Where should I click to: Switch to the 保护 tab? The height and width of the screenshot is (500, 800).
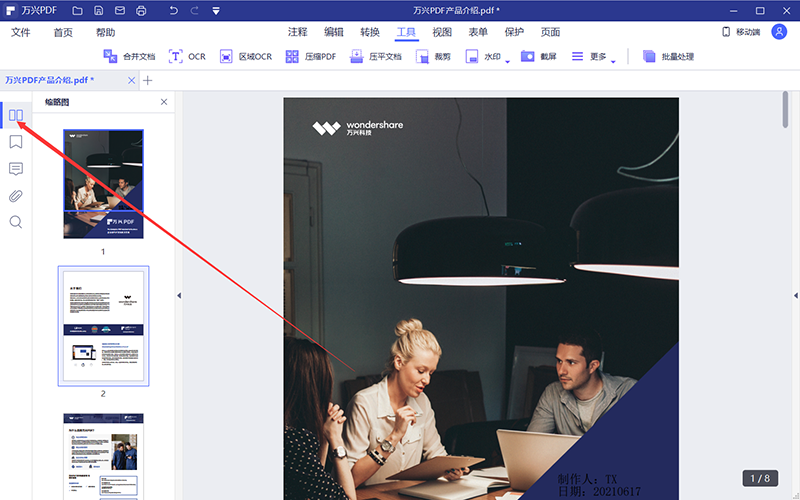coord(514,32)
